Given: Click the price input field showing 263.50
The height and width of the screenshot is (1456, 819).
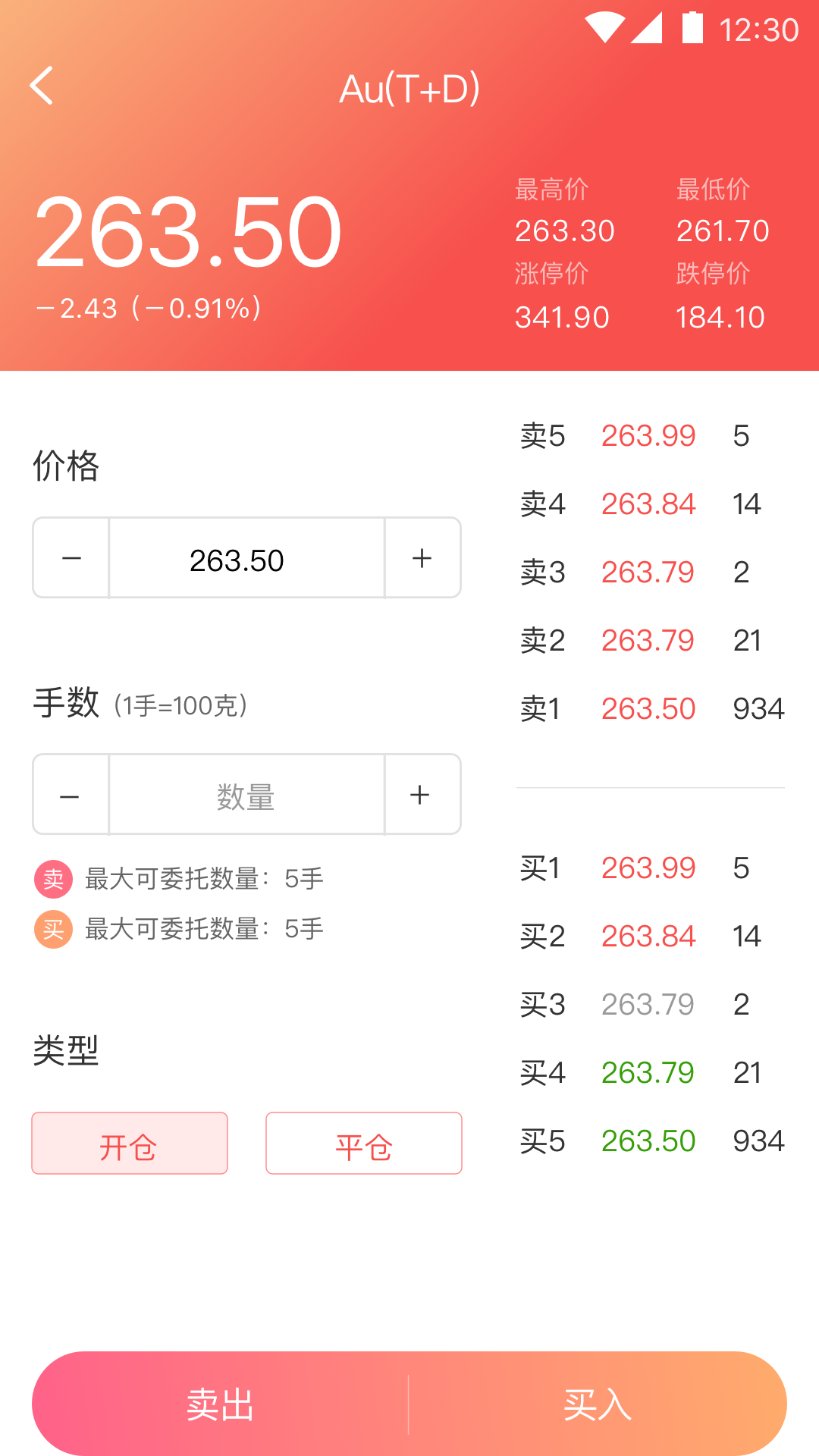Looking at the screenshot, I should point(246,560).
